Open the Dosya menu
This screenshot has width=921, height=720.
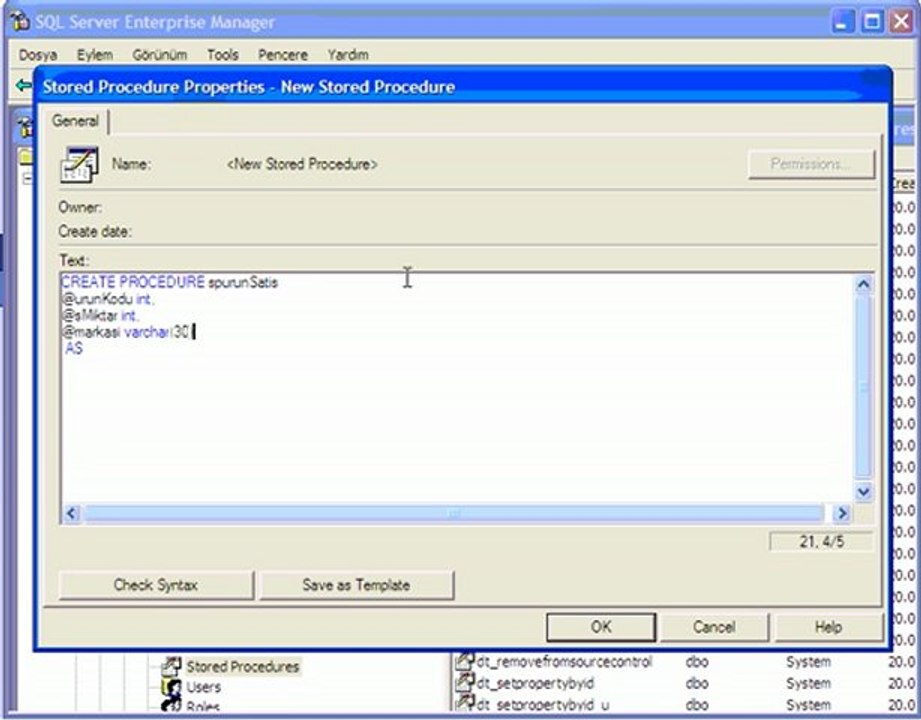pyautogui.click(x=38, y=55)
